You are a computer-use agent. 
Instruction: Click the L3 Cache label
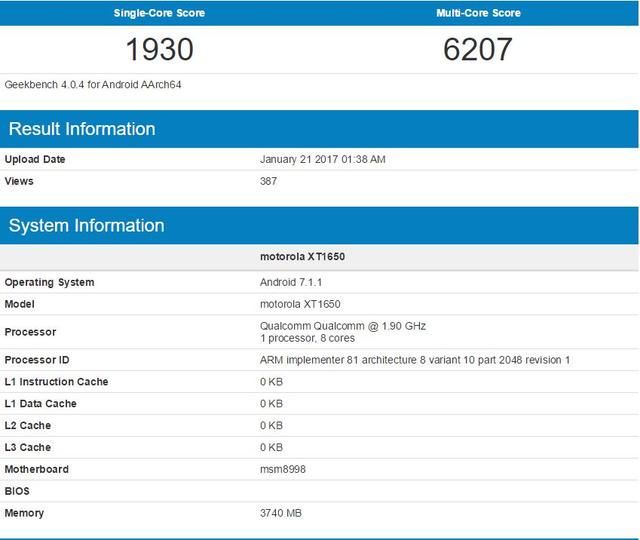pos(27,447)
